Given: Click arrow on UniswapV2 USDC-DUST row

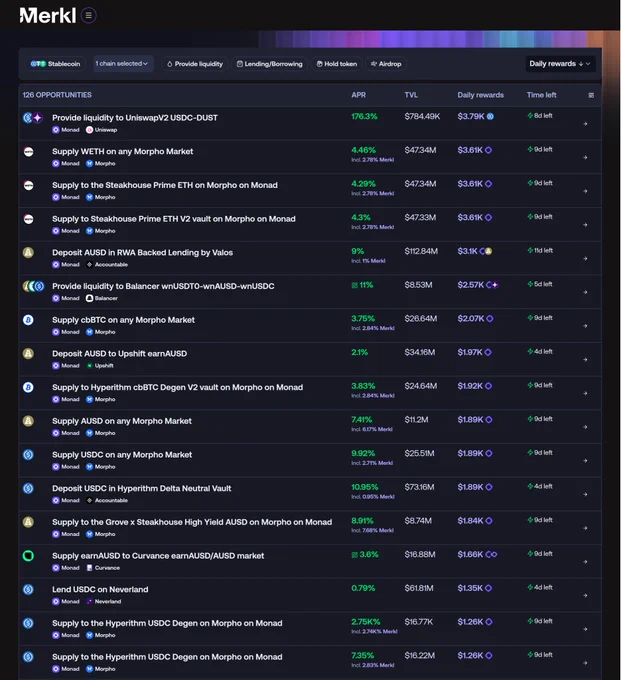Looking at the screenshot, I should [585, 124].
